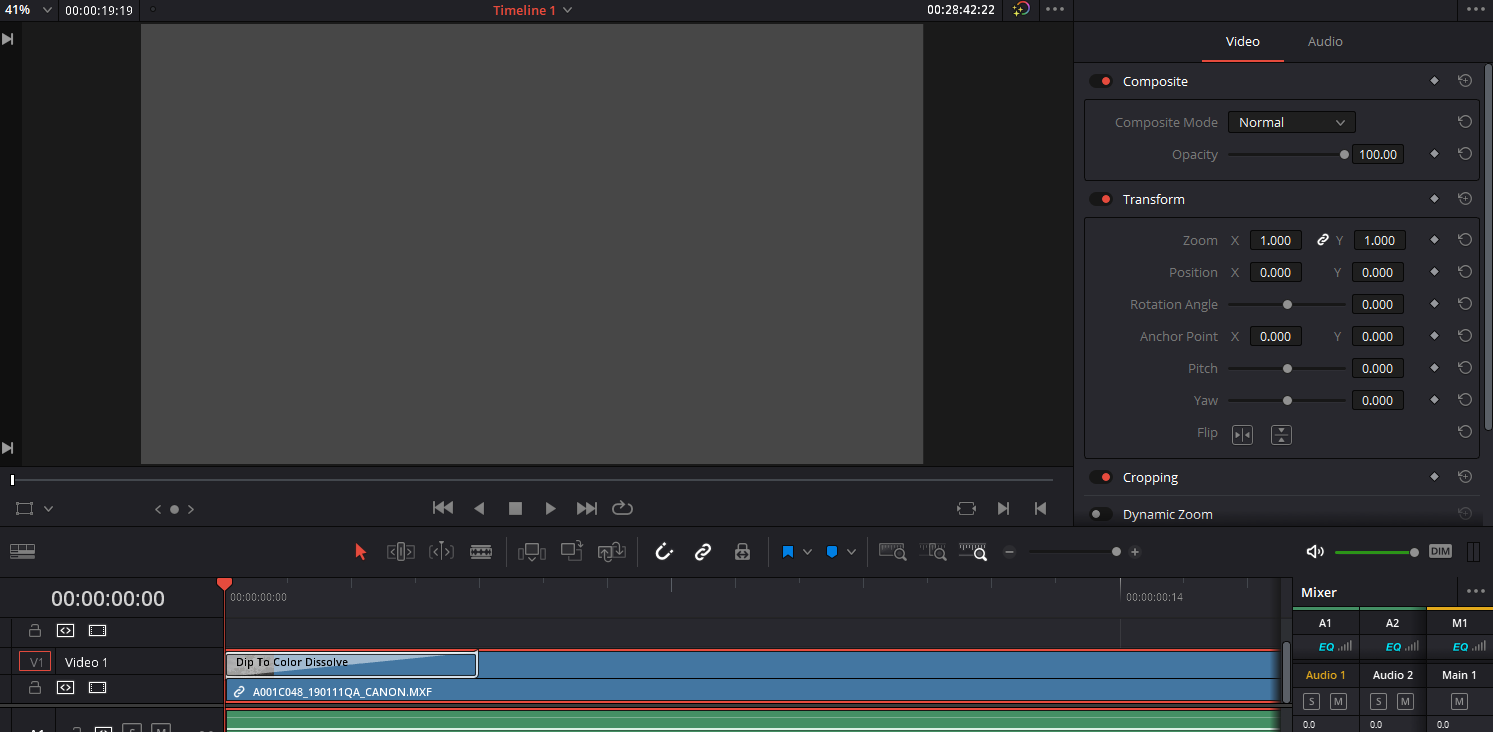Disable the Transform section toggle
This screenshot has width=1493, height=732.
click(1101, 199)
